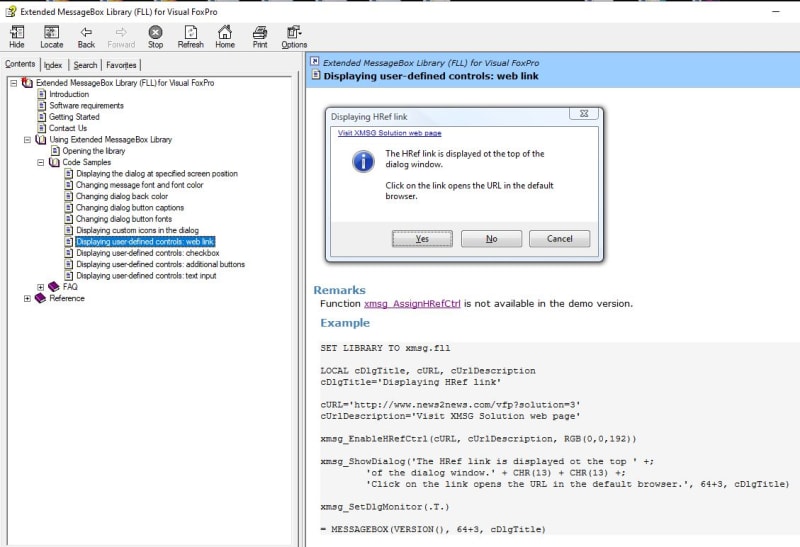Click the page icon beside Software requirements

tap(42, 106)
